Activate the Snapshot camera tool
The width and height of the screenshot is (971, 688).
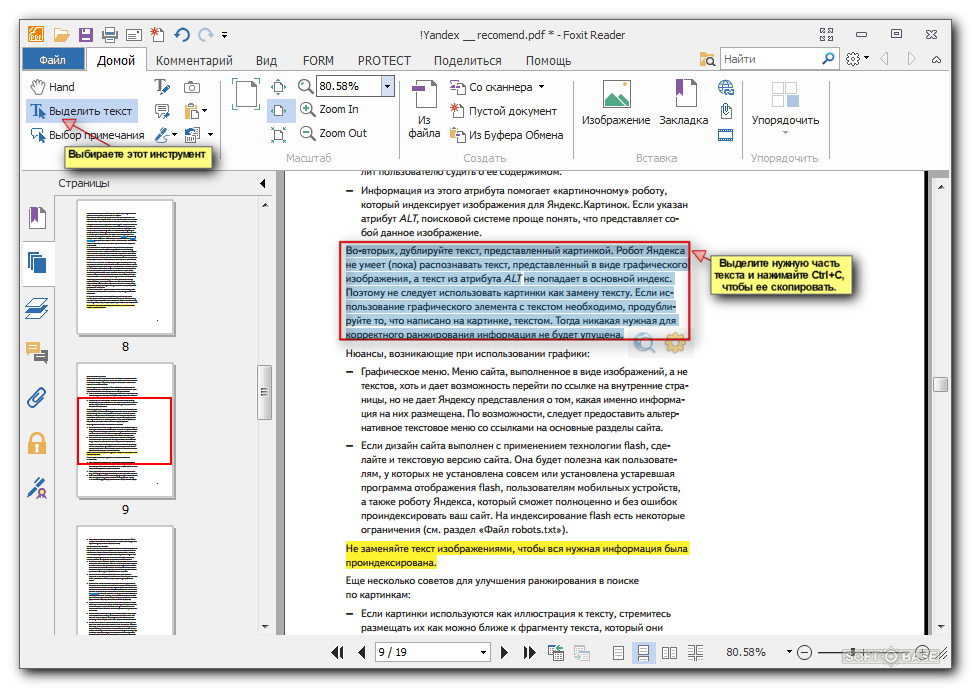[192, 87]
